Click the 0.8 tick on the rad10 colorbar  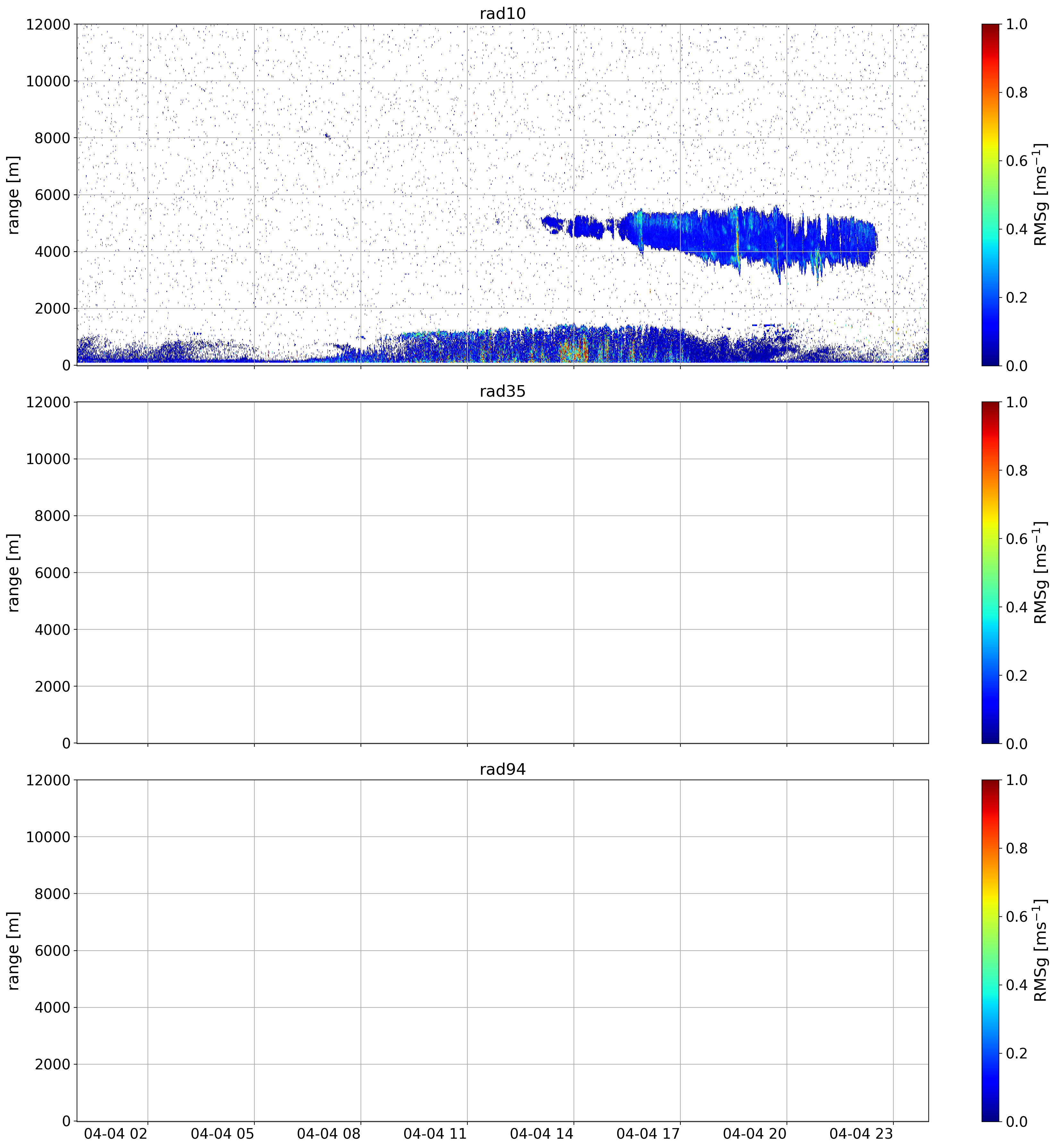pos(1016,93)
